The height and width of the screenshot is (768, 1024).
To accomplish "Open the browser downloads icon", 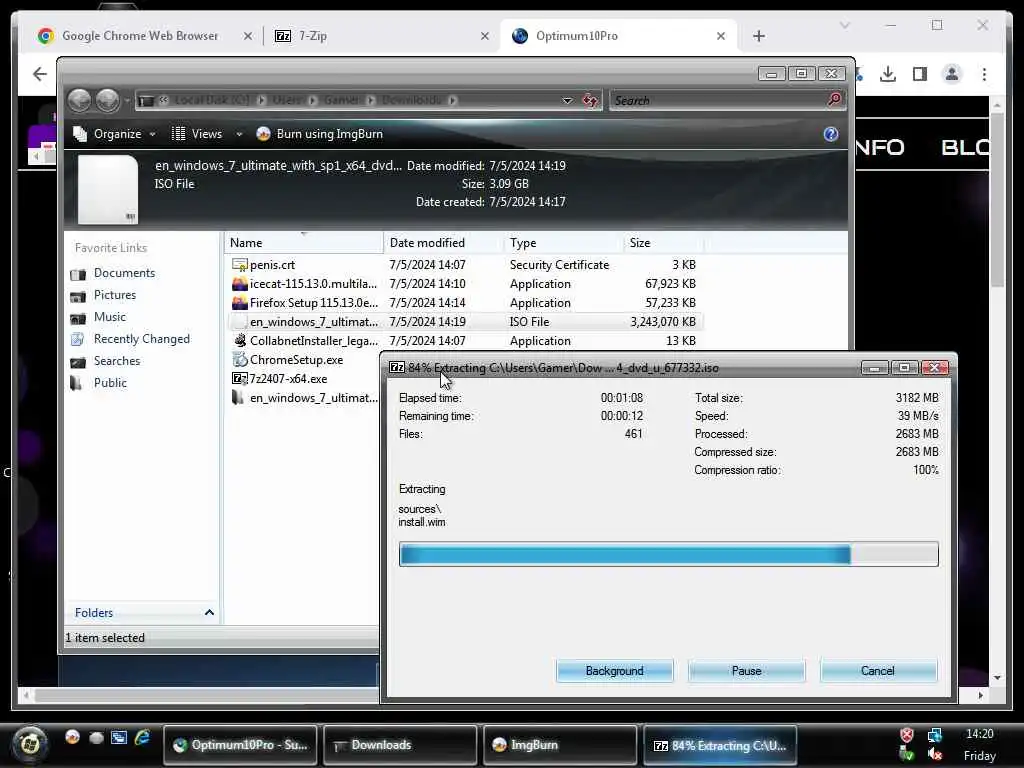I will (888, 74).
